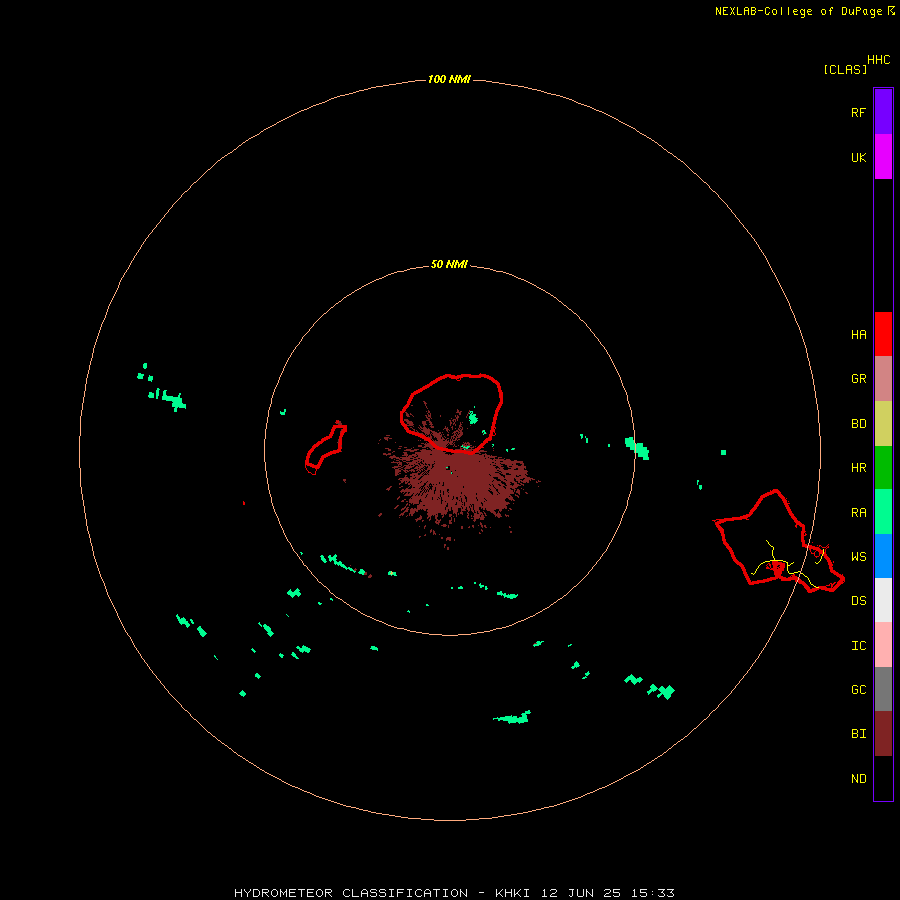Click the ND legend label
900x900 pixels.
(x=858, y=779)
